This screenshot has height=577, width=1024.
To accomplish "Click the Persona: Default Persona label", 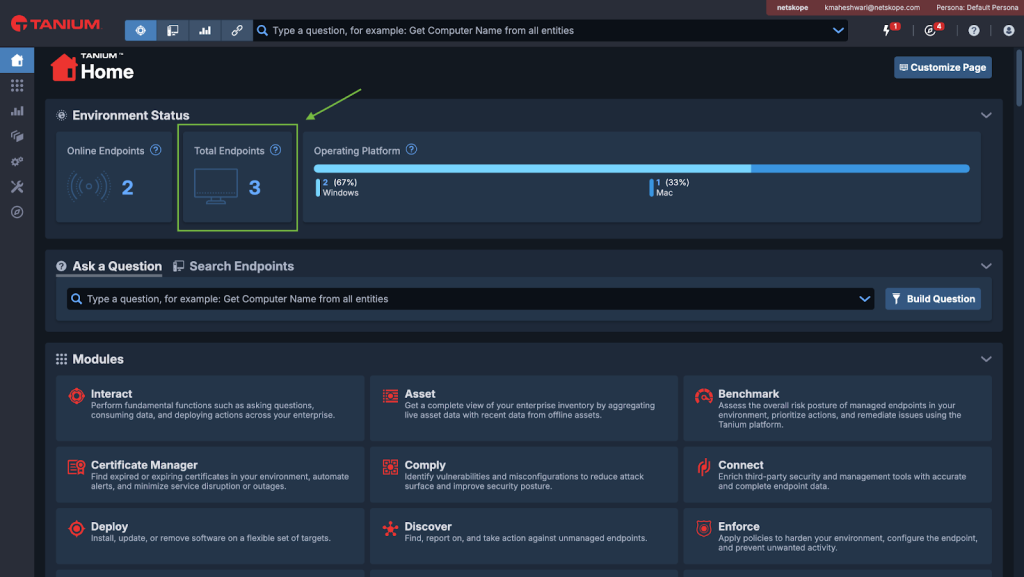I will pos(977,7).
